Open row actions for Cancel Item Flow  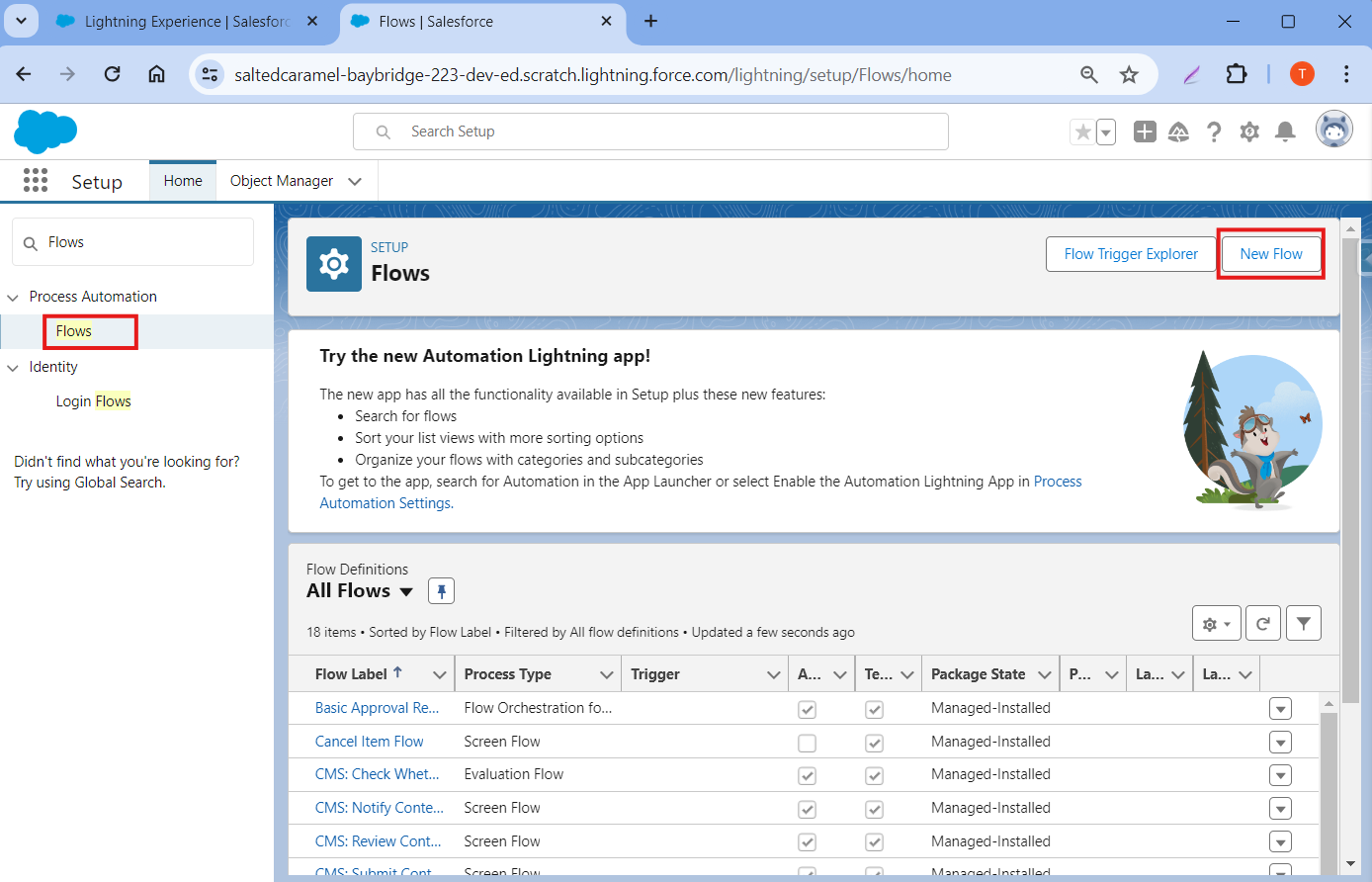point(1280,743)
